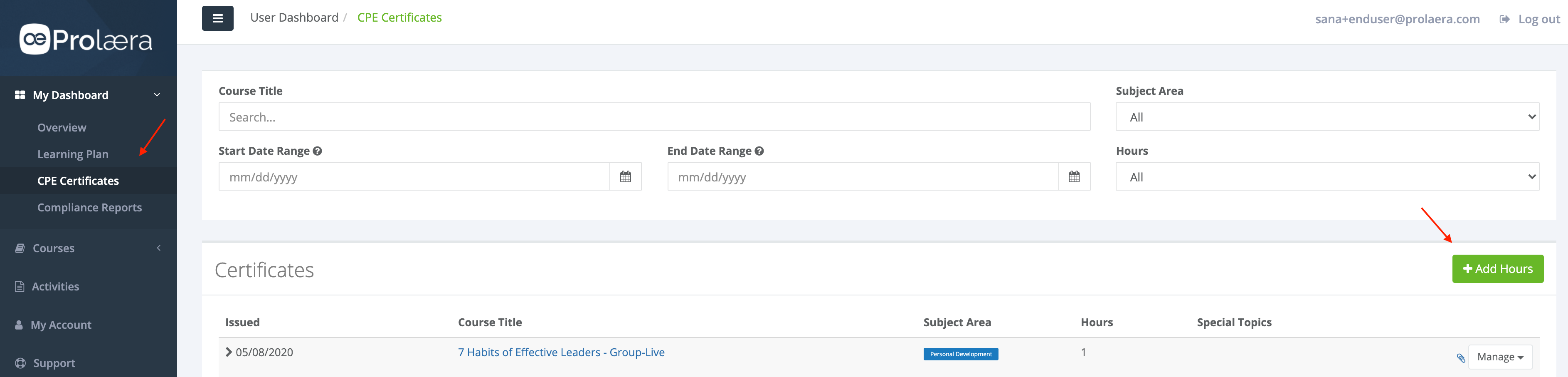Open the My Account sidebar section
1568x377 pixels.
(x=61, y=325)
